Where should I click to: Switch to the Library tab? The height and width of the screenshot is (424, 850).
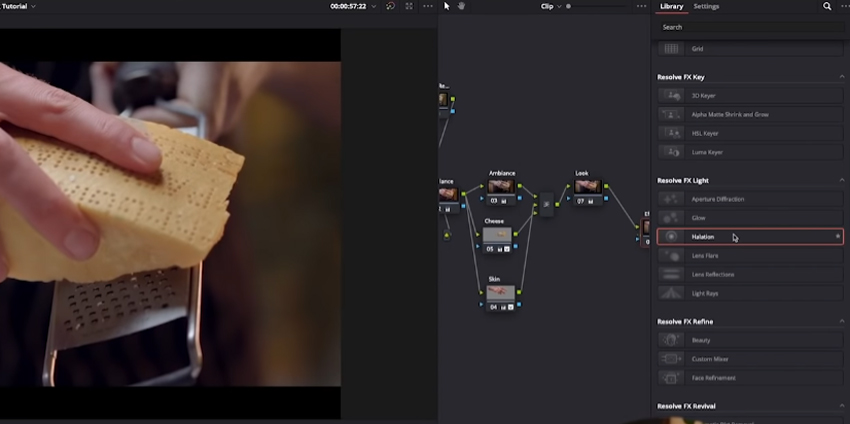point(672,6)
